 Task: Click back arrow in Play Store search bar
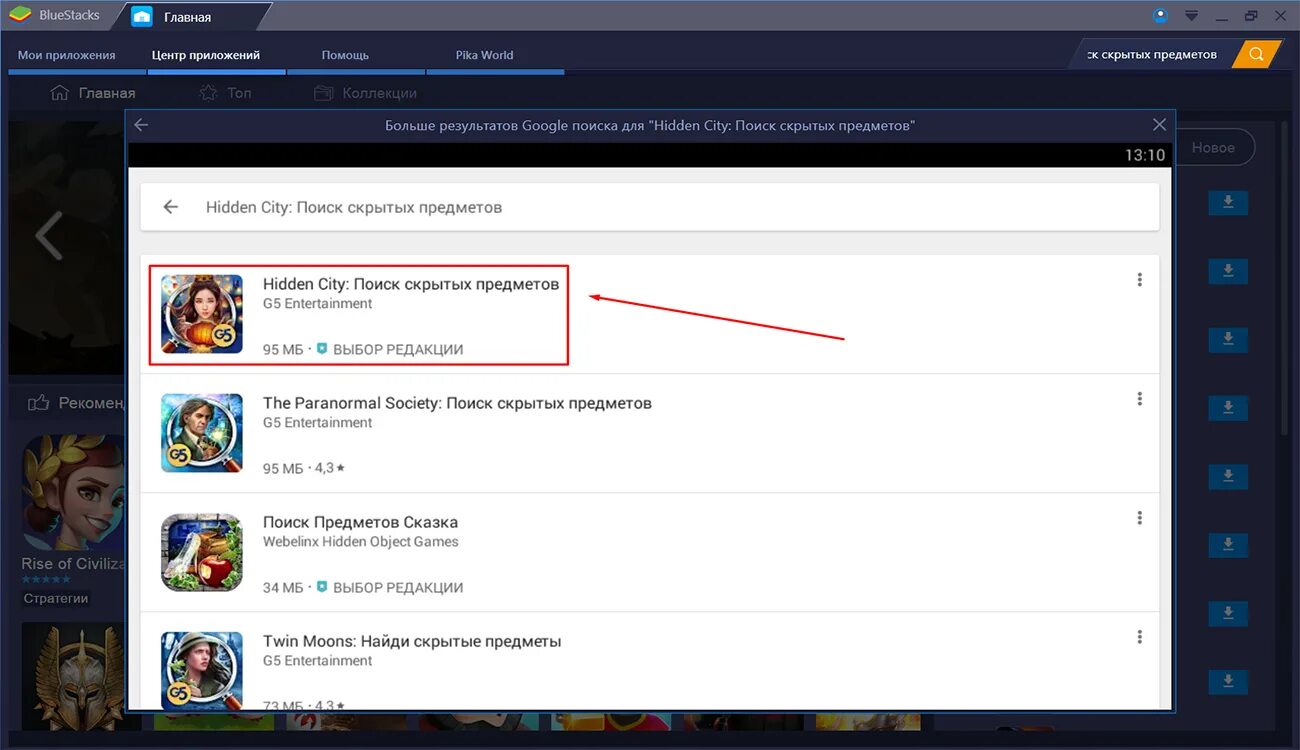tap(171, 207)
